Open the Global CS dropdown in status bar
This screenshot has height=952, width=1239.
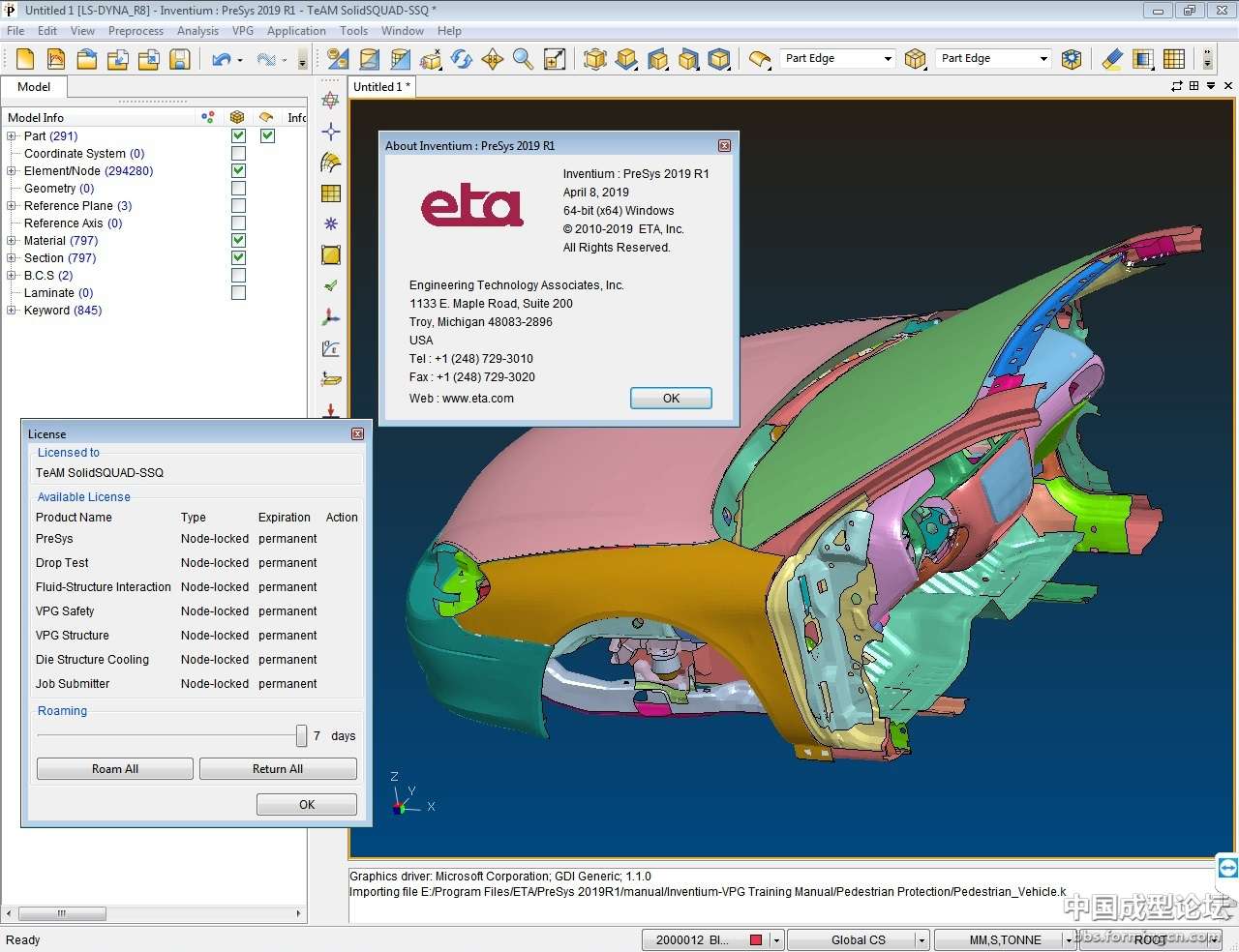(x=922, y=939)
